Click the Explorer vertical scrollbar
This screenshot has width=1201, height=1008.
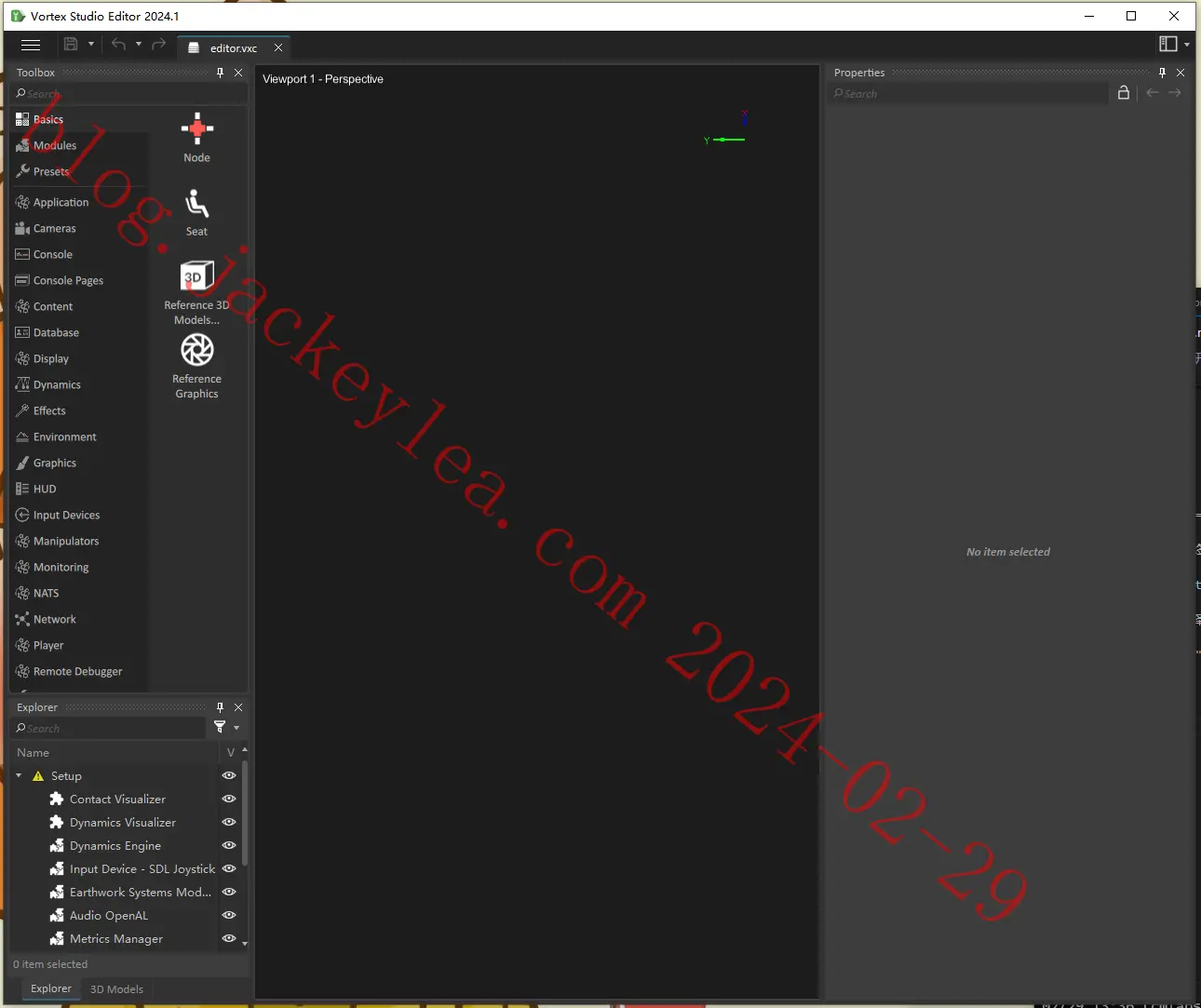tap(245, 813)
